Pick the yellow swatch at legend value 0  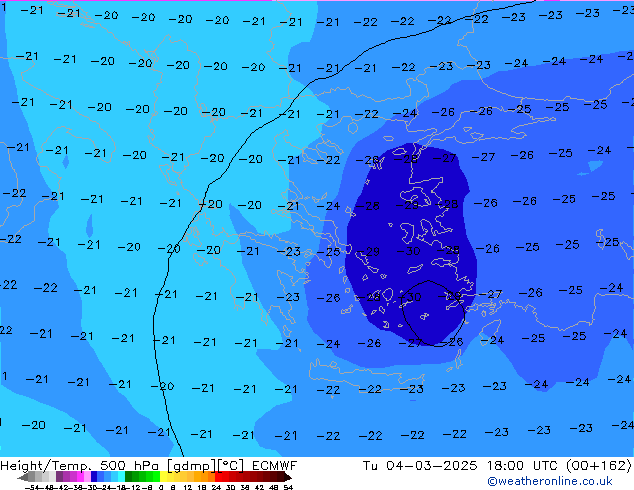tap(163, 477)
